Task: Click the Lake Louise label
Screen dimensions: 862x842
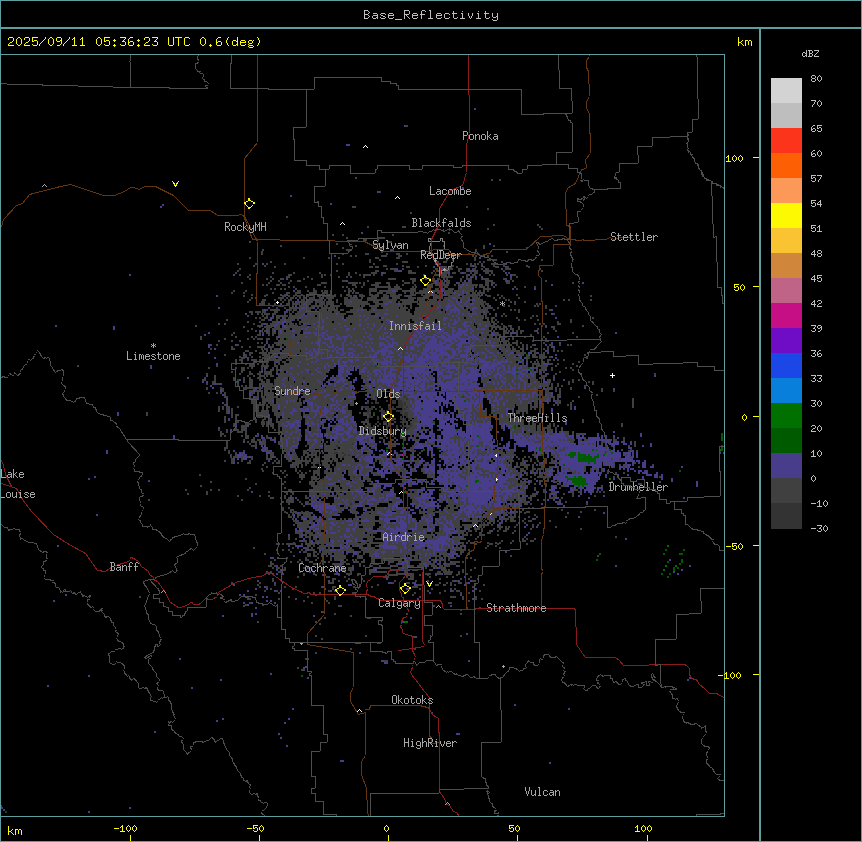Action: point(18,484)
